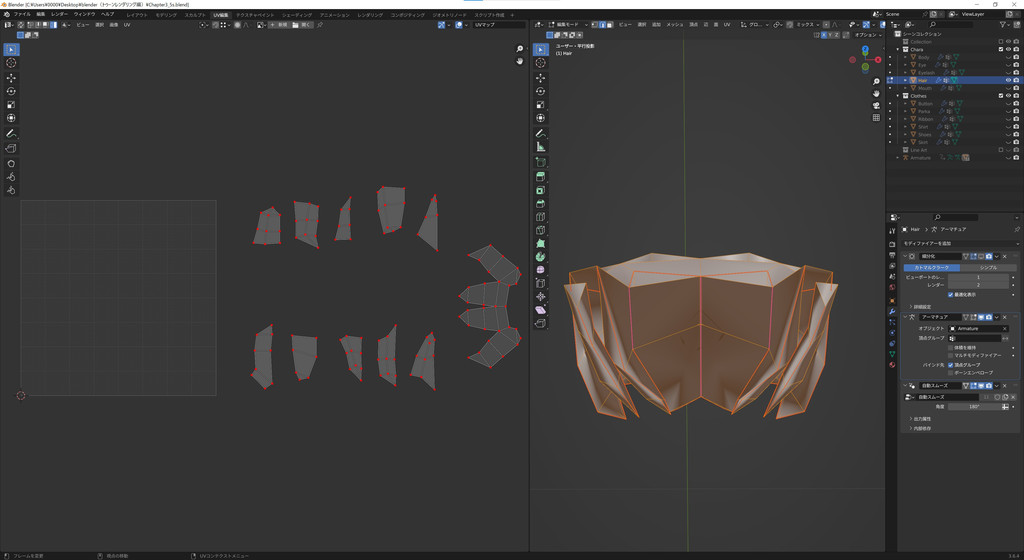The width and height of the screenshot is (1024, 560).
Task: Select the Cursor tool in UV editor toolbar
Action: tap(11, 63)
